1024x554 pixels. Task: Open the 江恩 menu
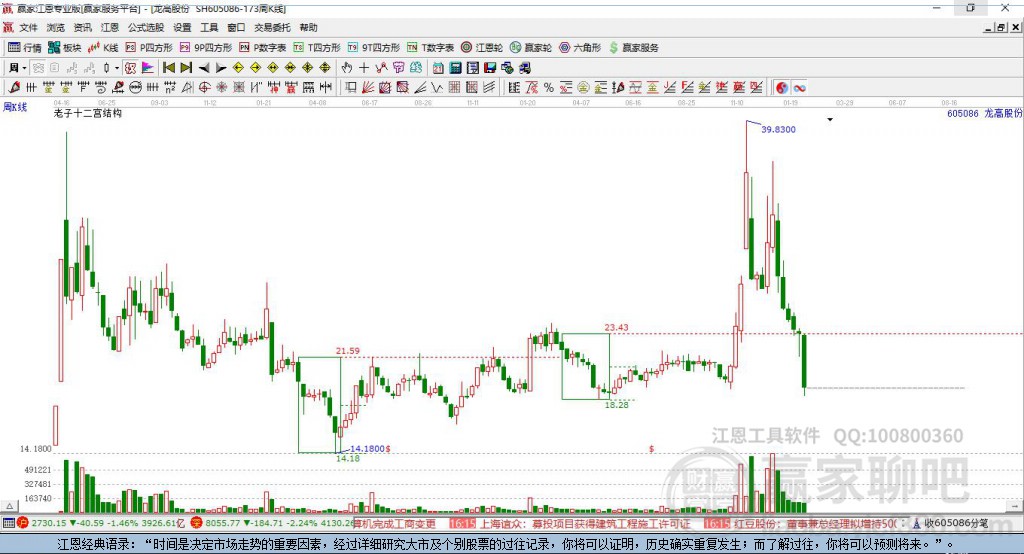pyautogui.click(x=110, y=27)
